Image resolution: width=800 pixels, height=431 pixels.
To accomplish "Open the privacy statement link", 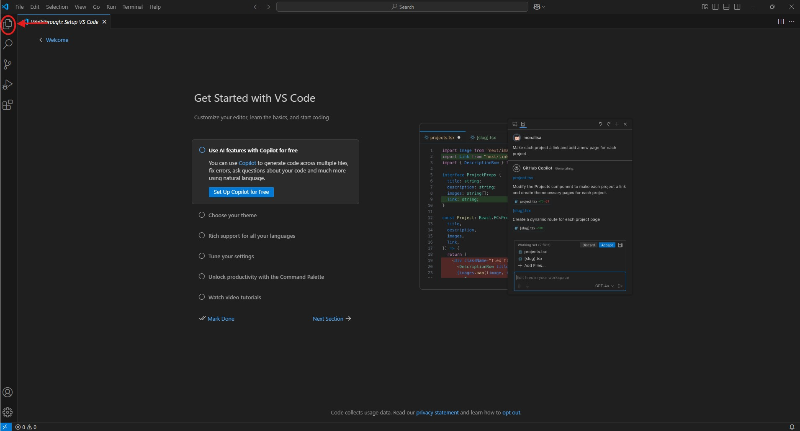I will [437, 413].
